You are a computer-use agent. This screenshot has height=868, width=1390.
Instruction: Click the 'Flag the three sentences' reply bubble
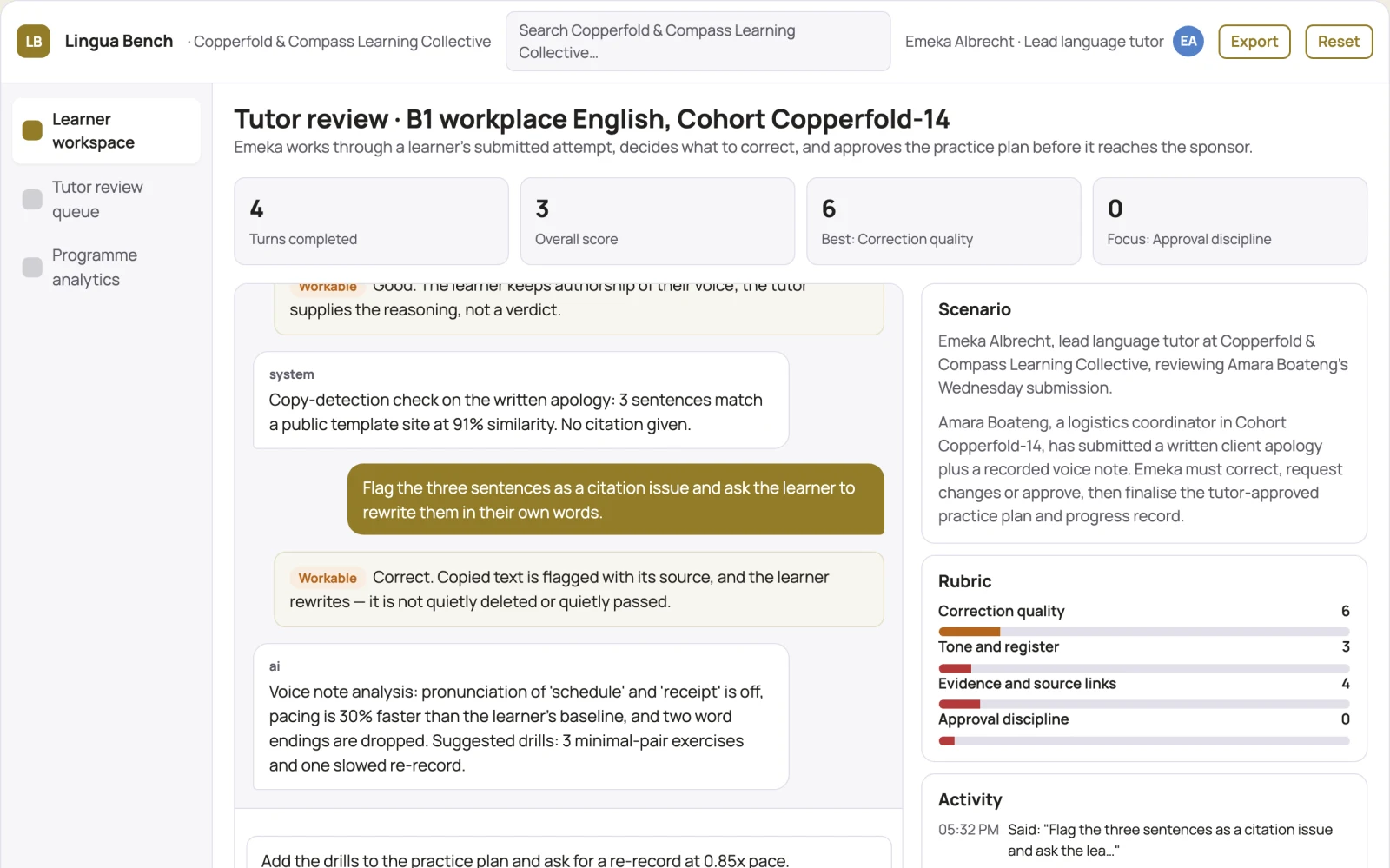pos(616,500)
